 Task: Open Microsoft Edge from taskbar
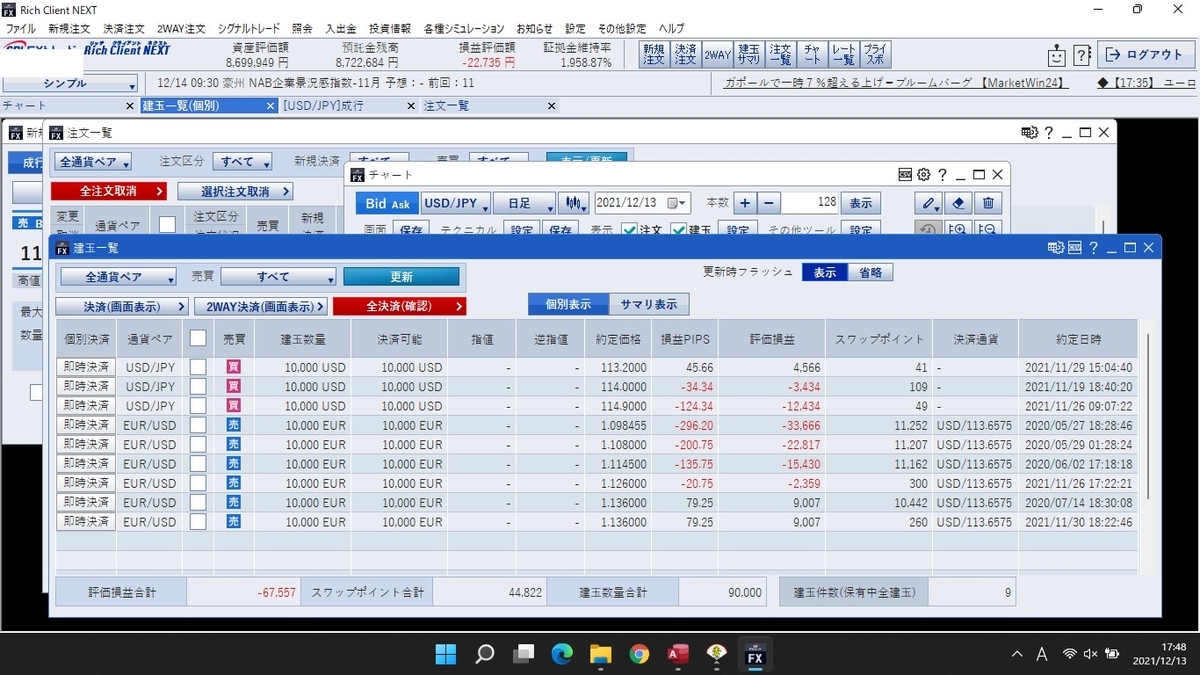point(562,655)
